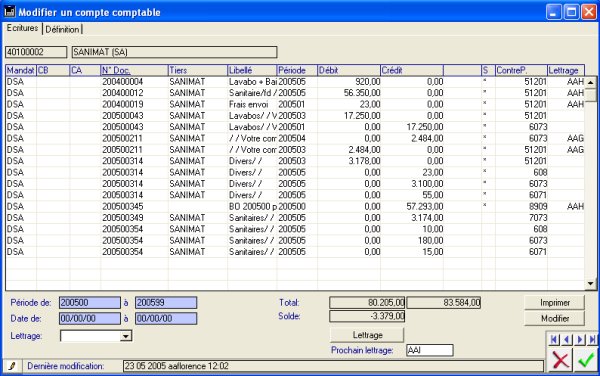Screen dimensions: 600x376
Task: Click the Période de field 200500
Action: coord(90,303)
